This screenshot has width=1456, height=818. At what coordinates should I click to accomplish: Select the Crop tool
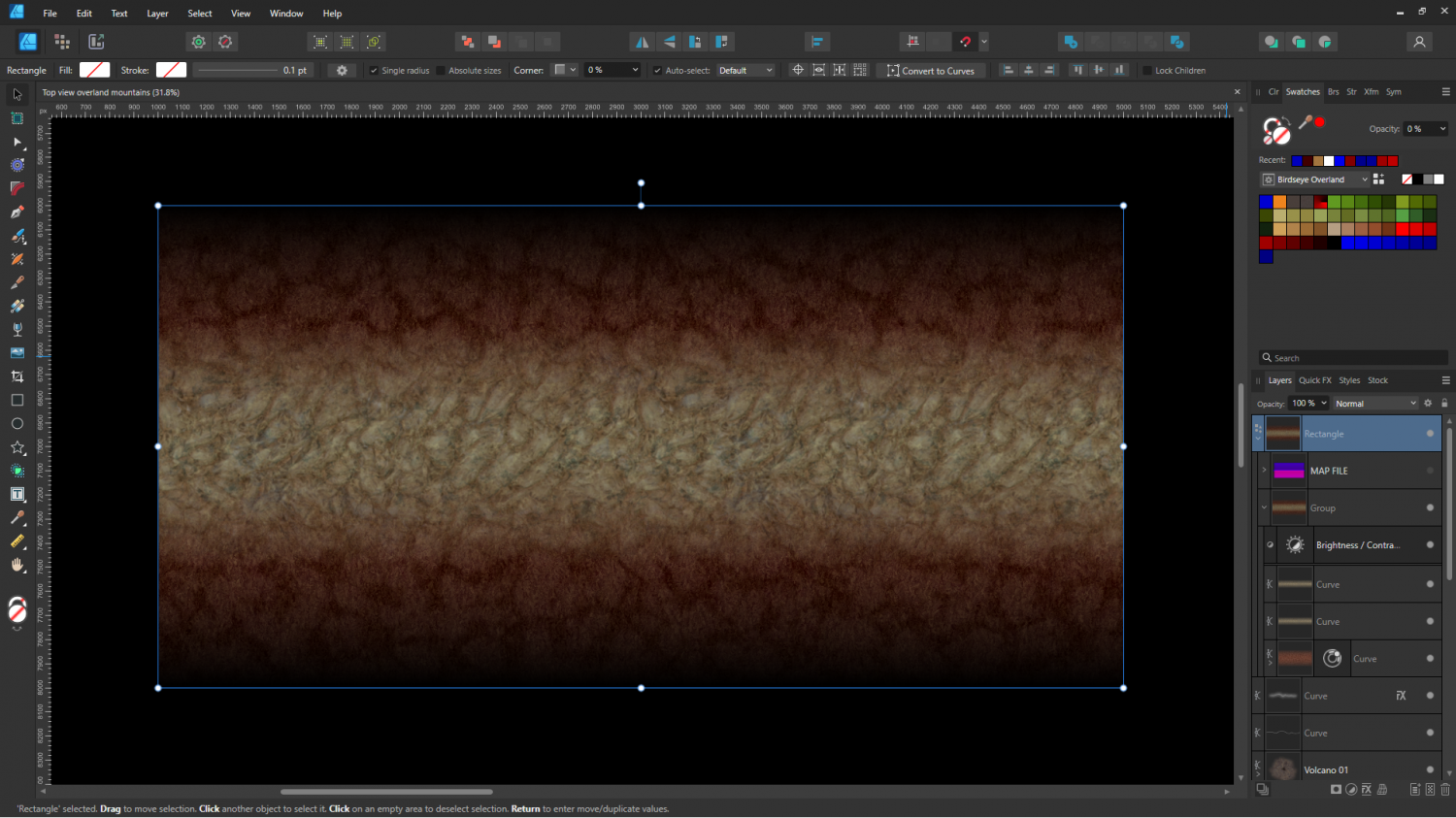[x=17, y=376]
